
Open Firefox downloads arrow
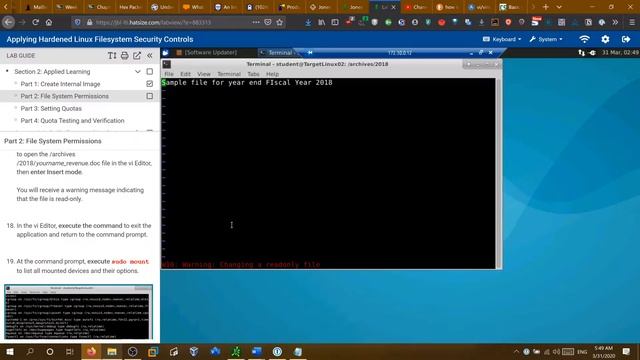click(x=308, y=22)
